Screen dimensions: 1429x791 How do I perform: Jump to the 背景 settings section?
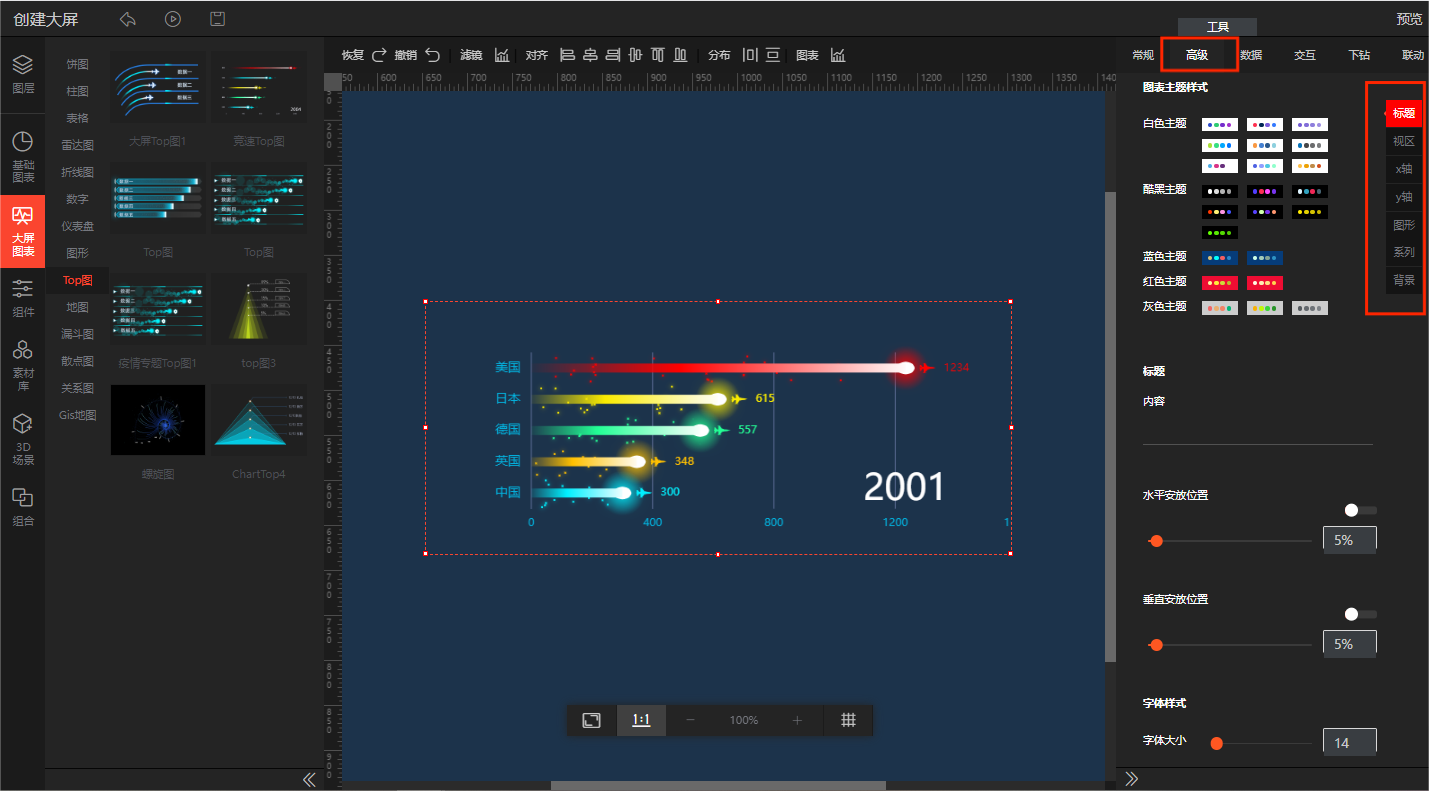click(x=1404, y=280)
